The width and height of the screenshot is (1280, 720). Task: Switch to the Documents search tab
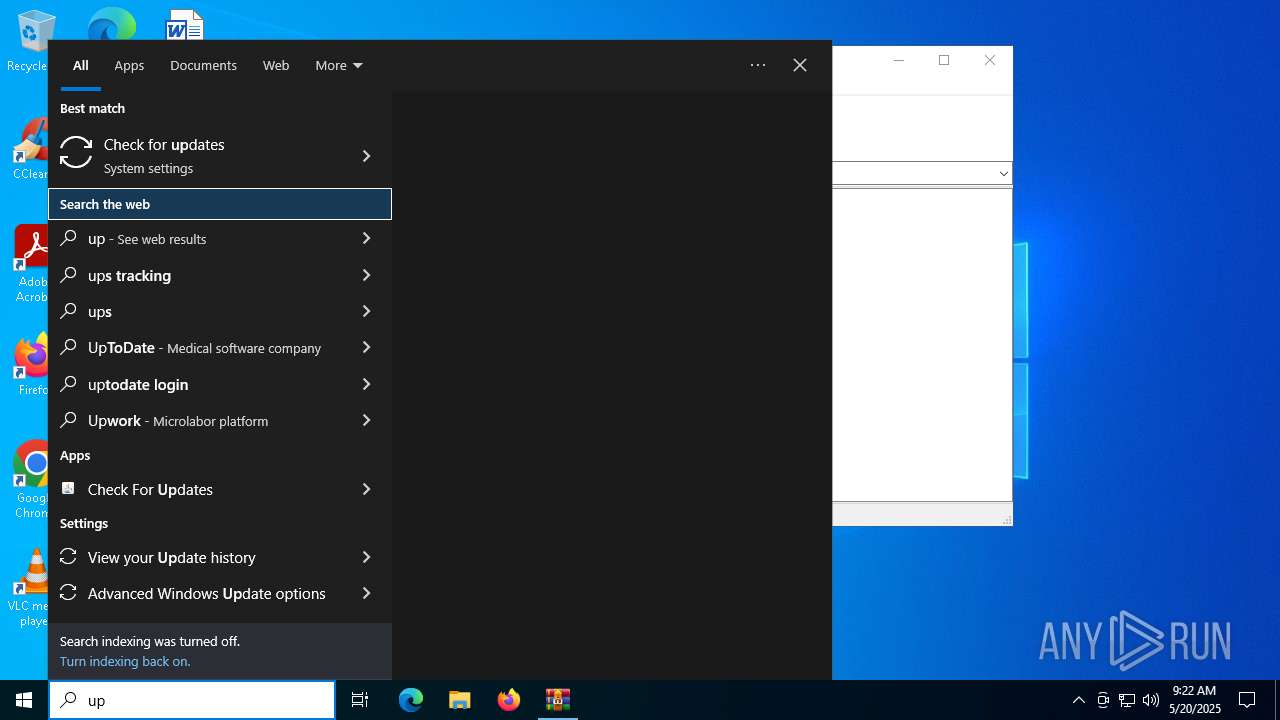click(203, 65)
